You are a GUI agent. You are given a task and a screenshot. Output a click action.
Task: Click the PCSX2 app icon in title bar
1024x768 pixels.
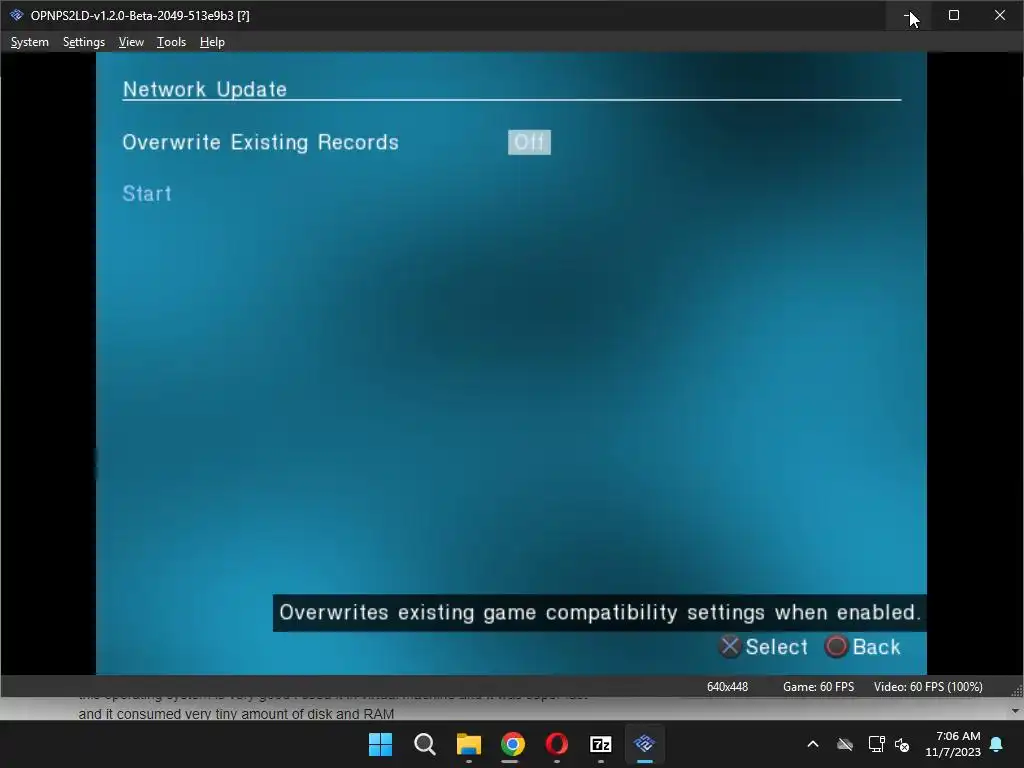[x=16, y=15]
